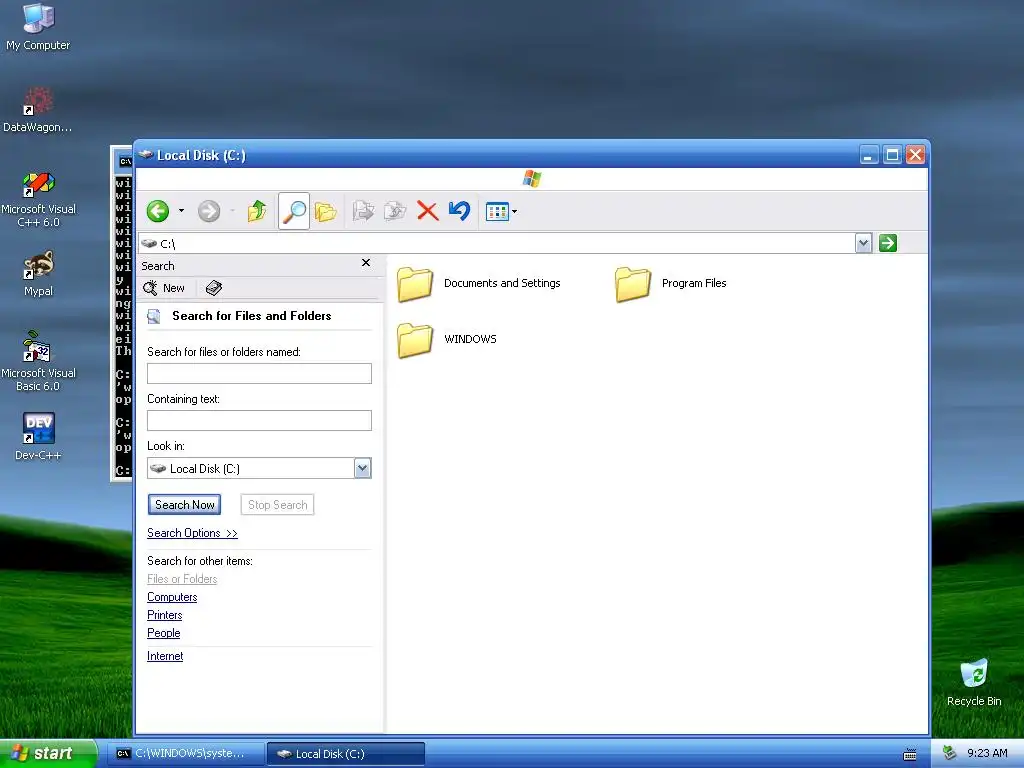Viewport: 1024px width, 768px height.
Task: Open the Printers search link
Action: pyautogui.click(x=165, y=615)
